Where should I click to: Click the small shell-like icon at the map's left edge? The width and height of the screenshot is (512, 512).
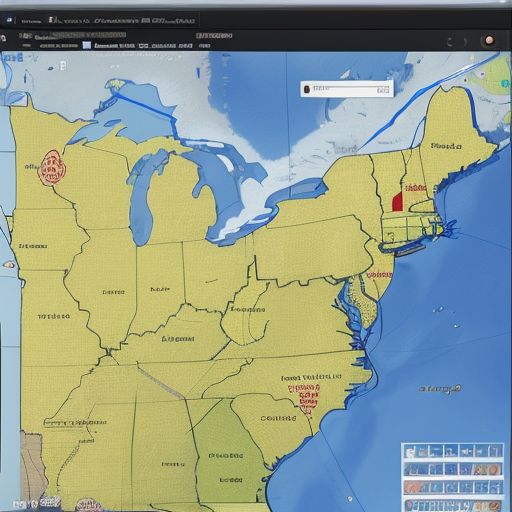click(9, 265)
